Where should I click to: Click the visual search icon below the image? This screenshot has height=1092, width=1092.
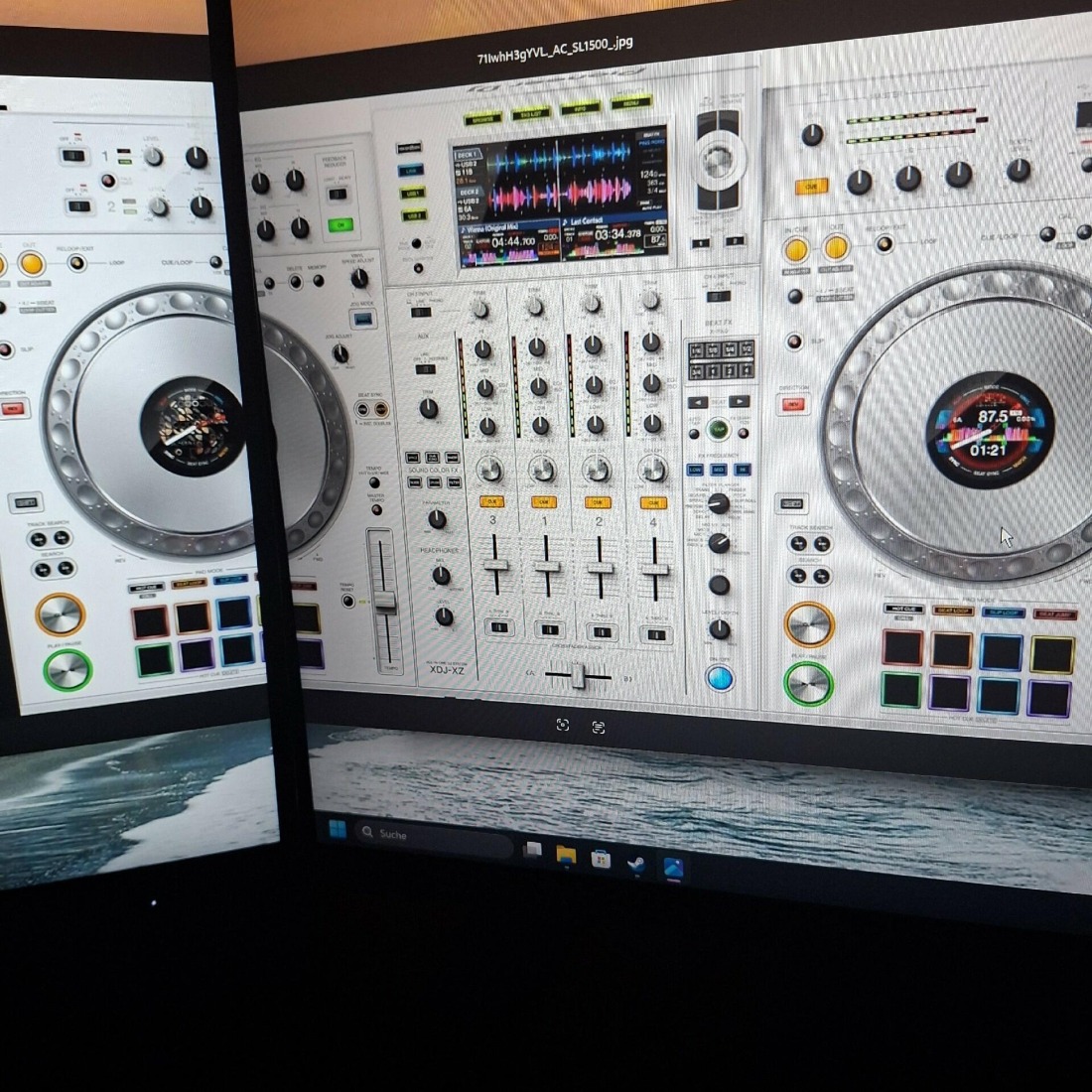(x=563, y=725)
